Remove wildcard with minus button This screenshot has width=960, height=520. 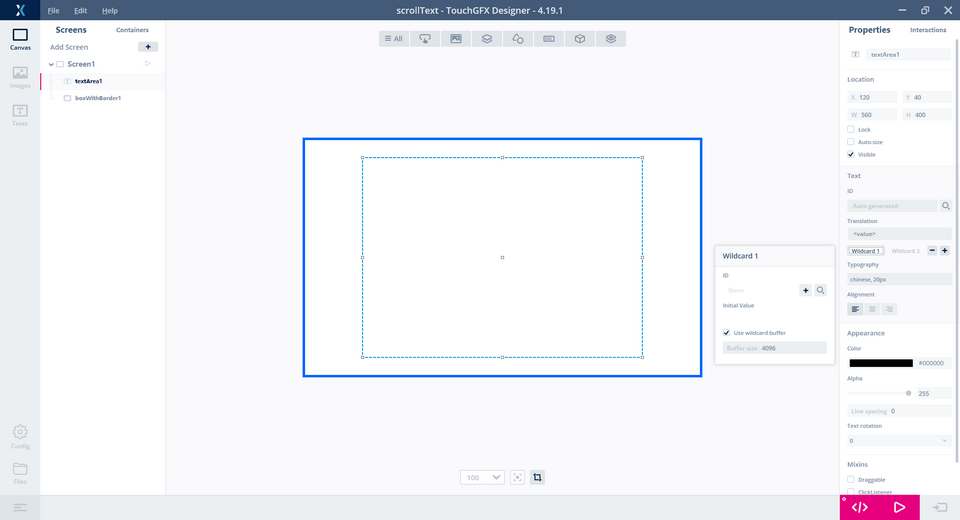point(932,251)
